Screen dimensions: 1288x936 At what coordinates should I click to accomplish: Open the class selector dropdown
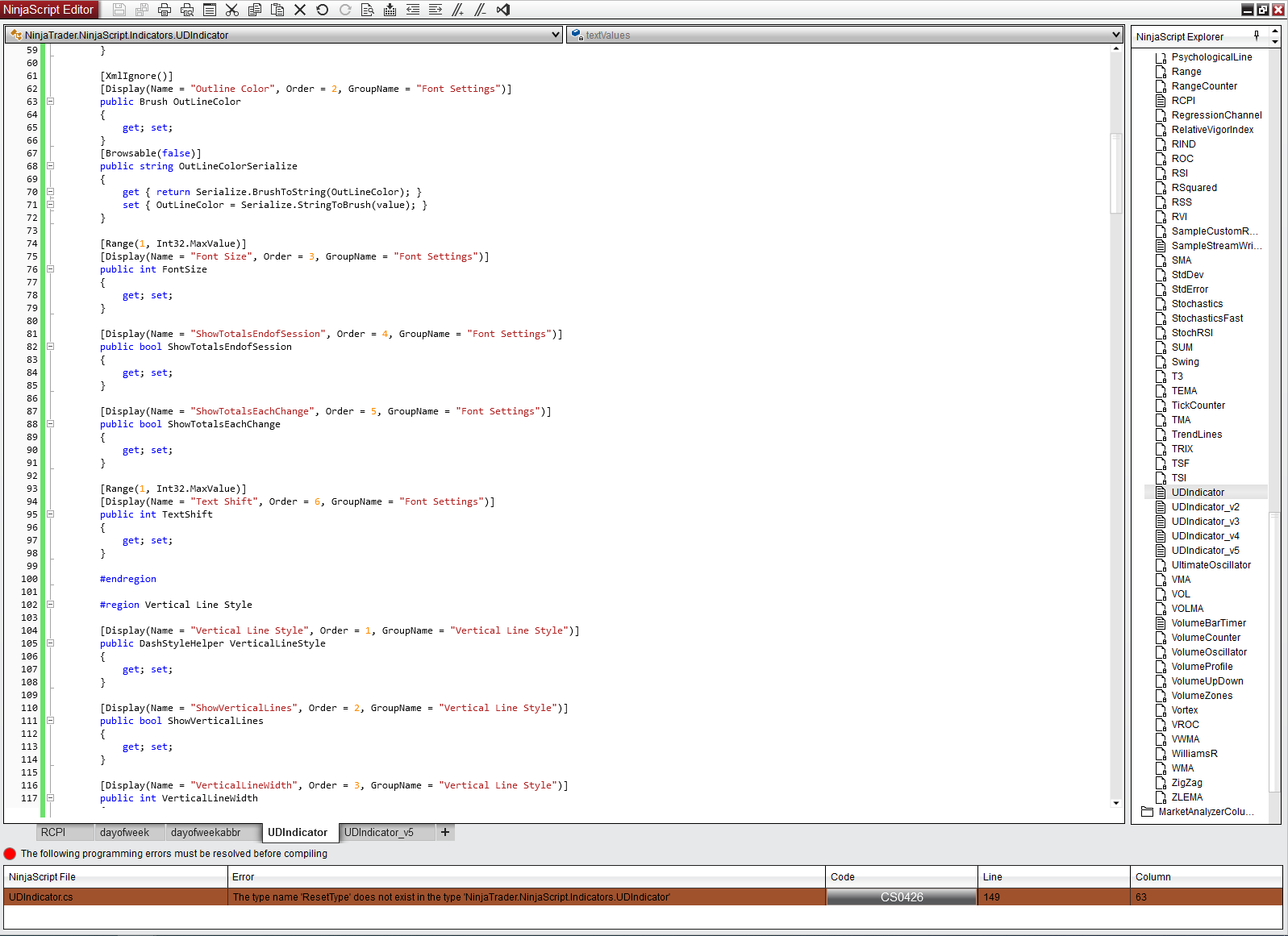click(x=284, y=35)
